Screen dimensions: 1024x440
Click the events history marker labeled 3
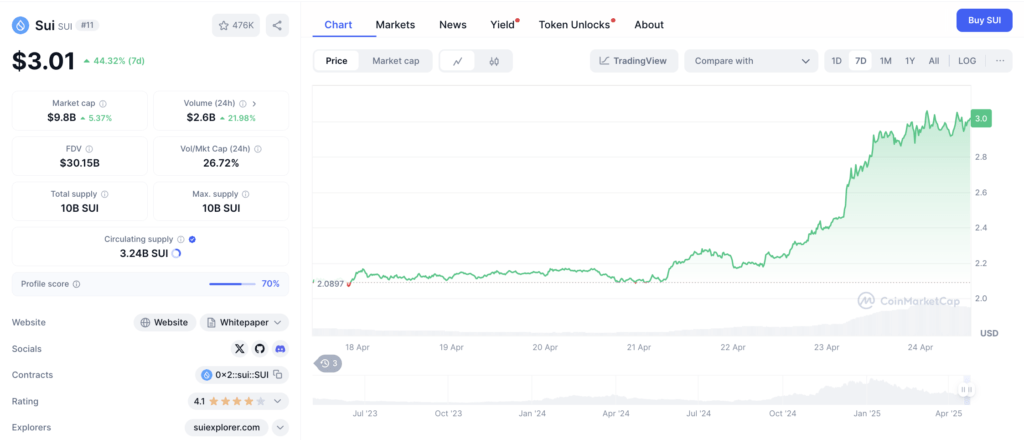click(328, 363)
